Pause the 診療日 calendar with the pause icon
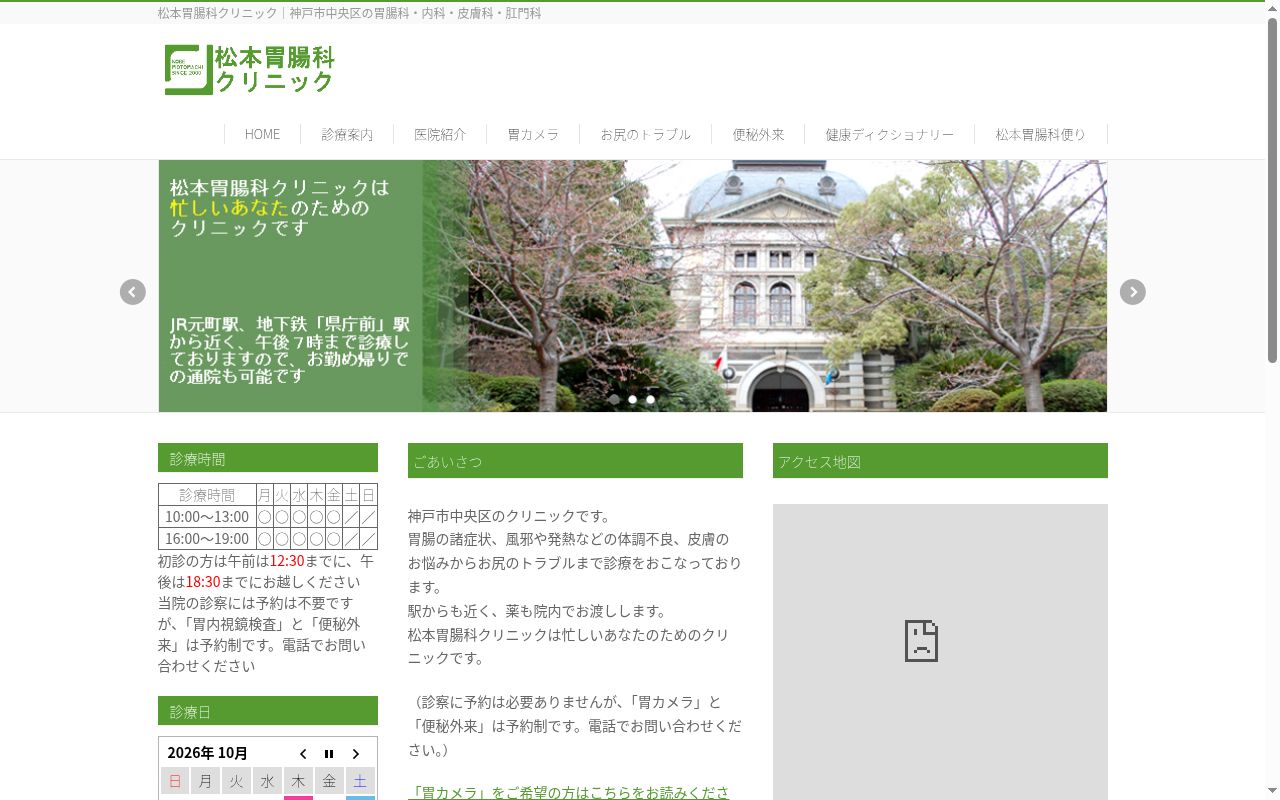 click(329, 754)
